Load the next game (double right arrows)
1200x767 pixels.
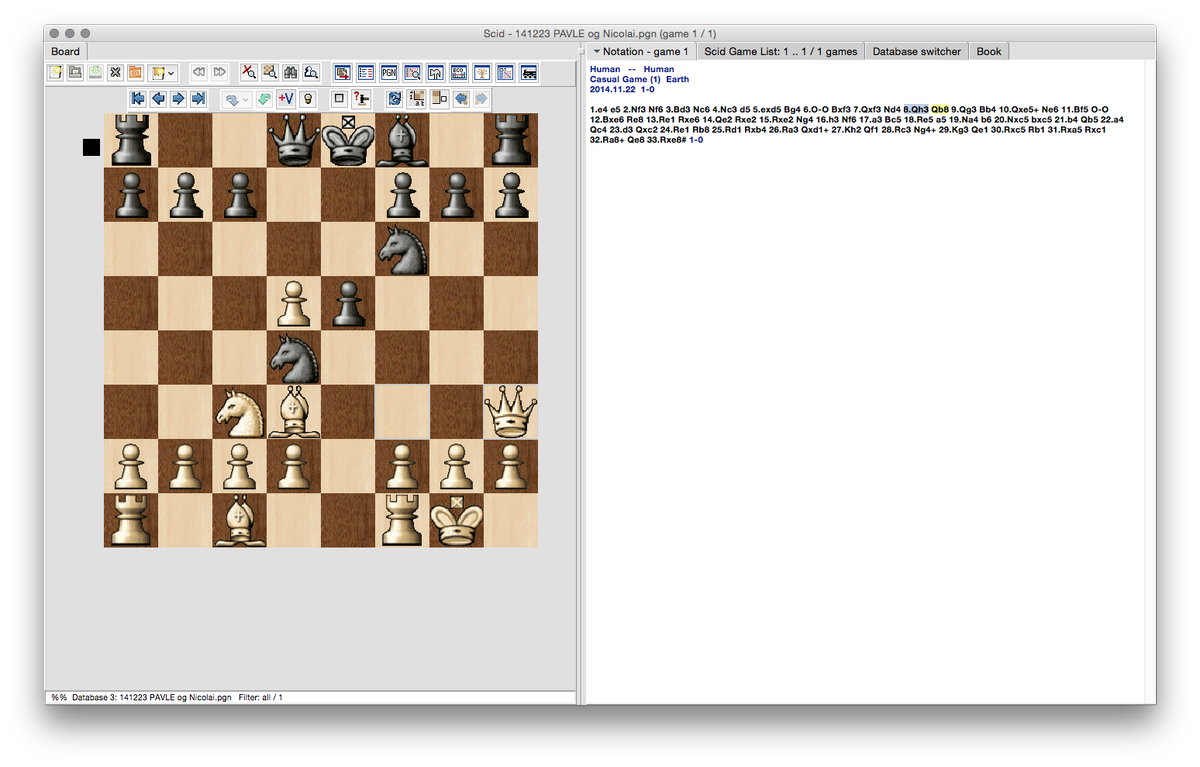click(220, 72)
